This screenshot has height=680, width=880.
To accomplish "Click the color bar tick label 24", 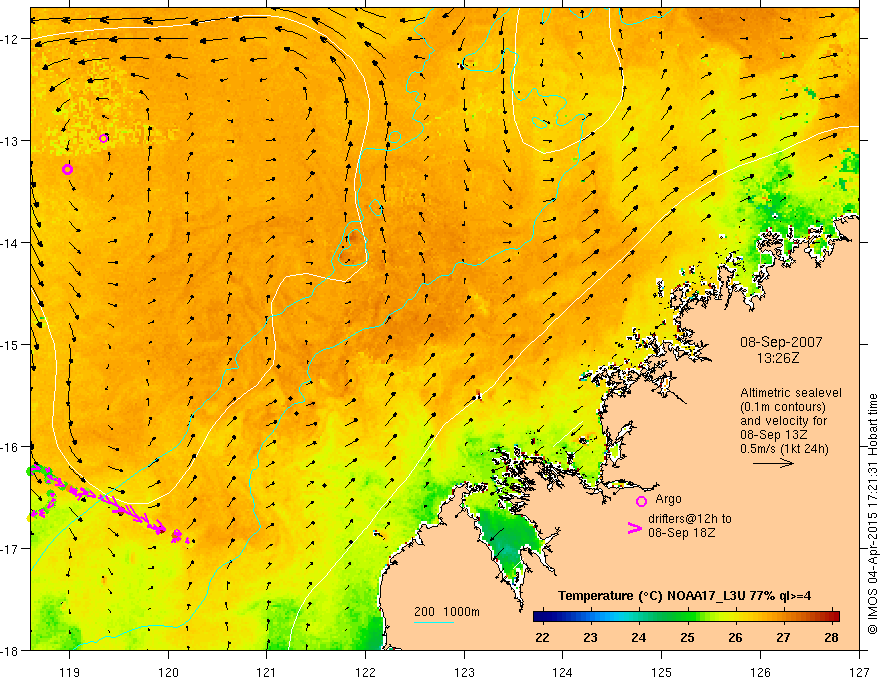I will 639,637.
